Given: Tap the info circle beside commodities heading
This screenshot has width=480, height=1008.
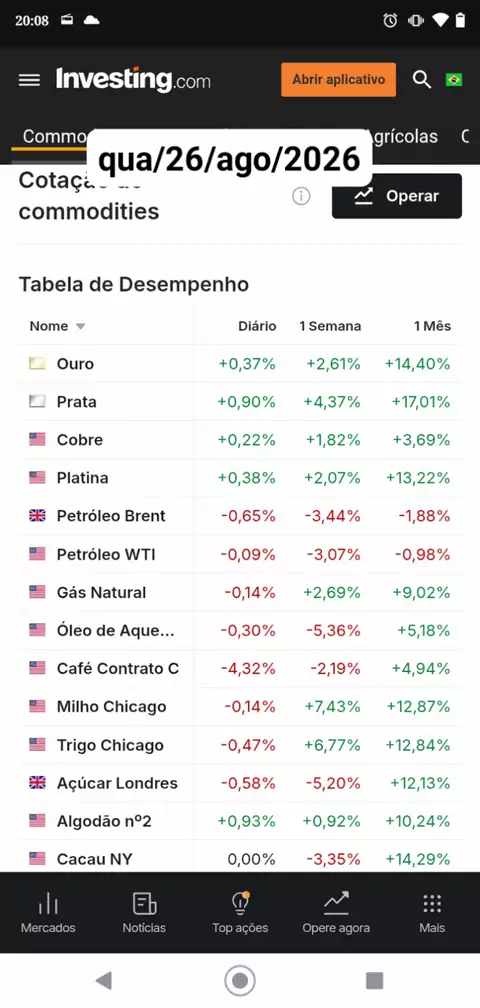Looking at the screenshot, I should pos(301,196).
